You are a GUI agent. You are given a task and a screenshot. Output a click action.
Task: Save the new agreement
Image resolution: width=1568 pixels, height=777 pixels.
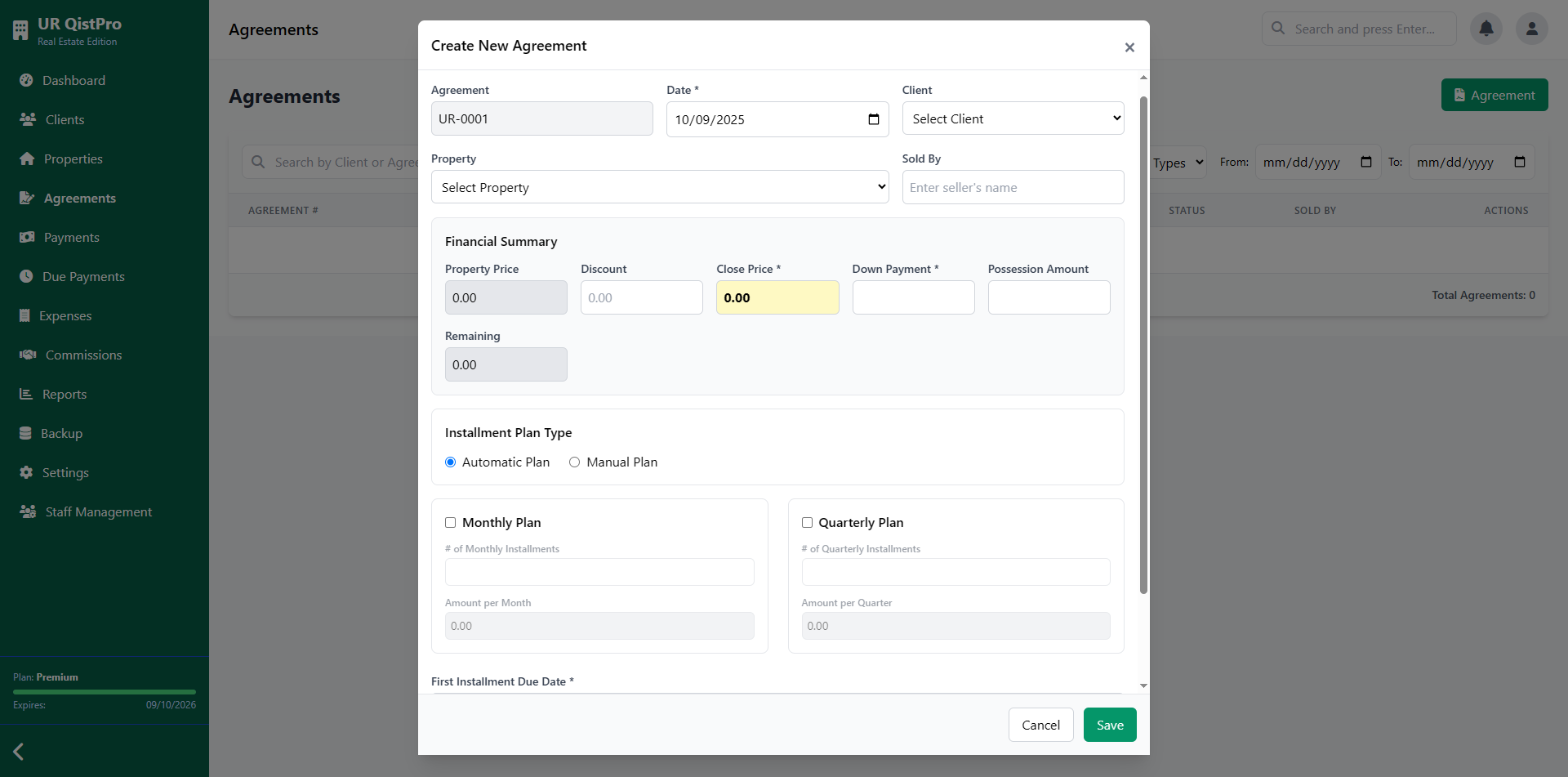[x=1109, y=725]
